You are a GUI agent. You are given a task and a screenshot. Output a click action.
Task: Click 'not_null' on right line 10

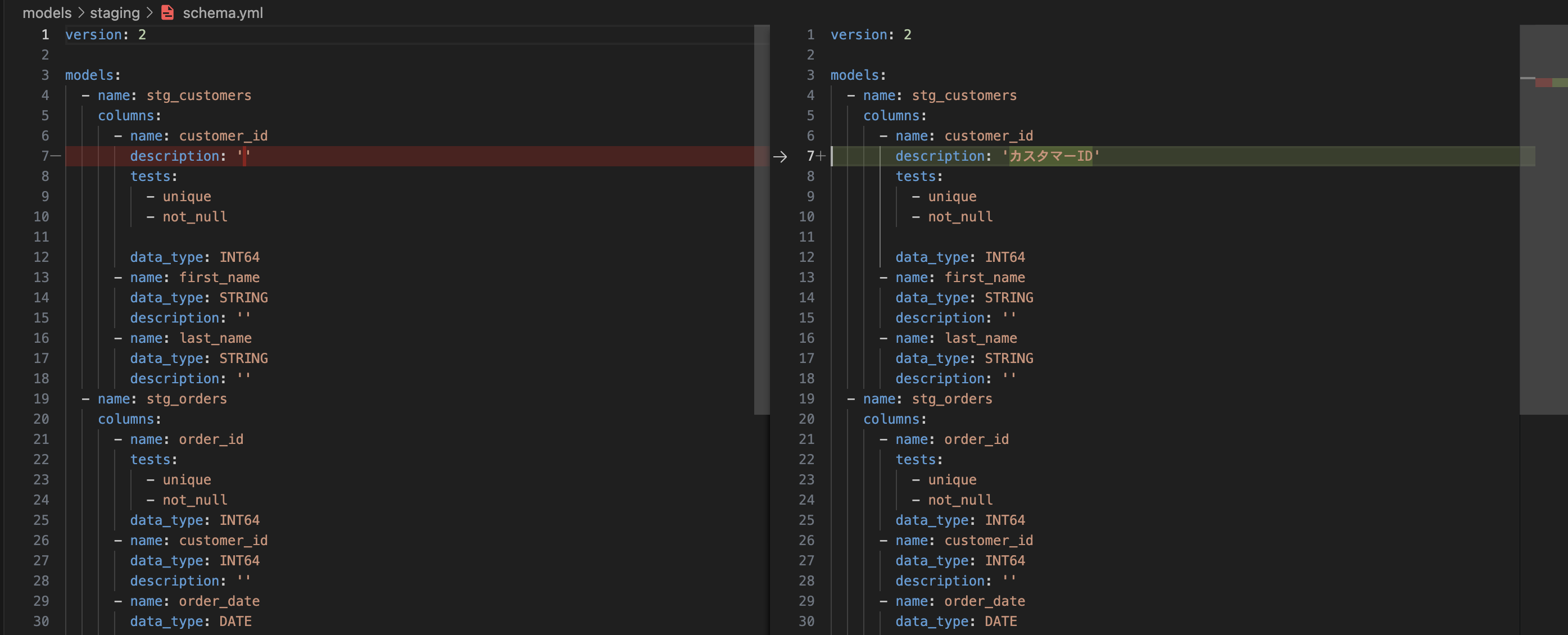960,217
